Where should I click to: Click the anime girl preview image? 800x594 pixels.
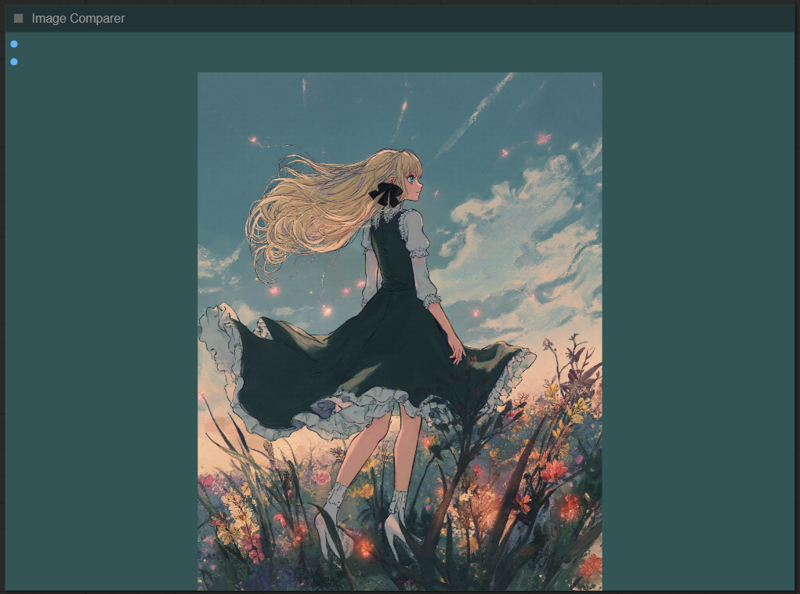399,331
